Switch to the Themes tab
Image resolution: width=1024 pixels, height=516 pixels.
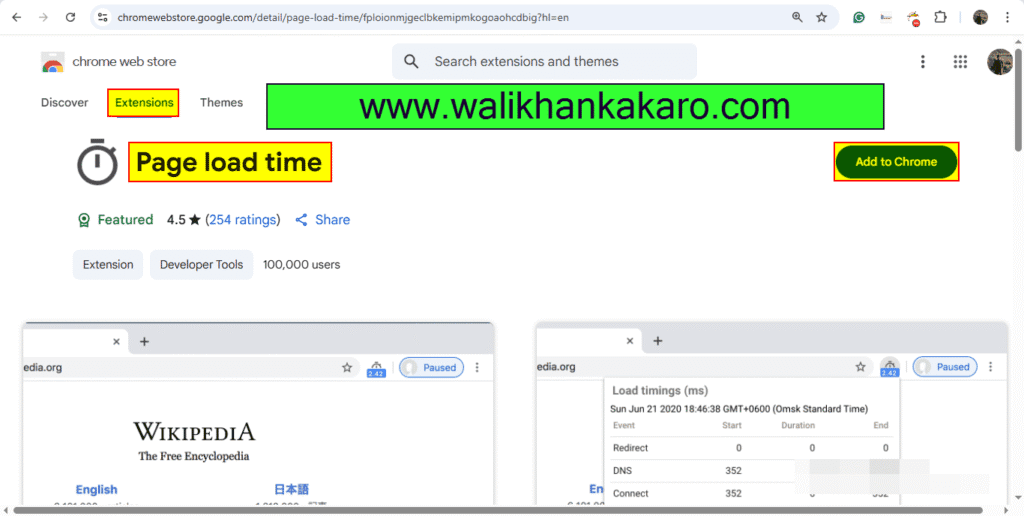[221, 103]
